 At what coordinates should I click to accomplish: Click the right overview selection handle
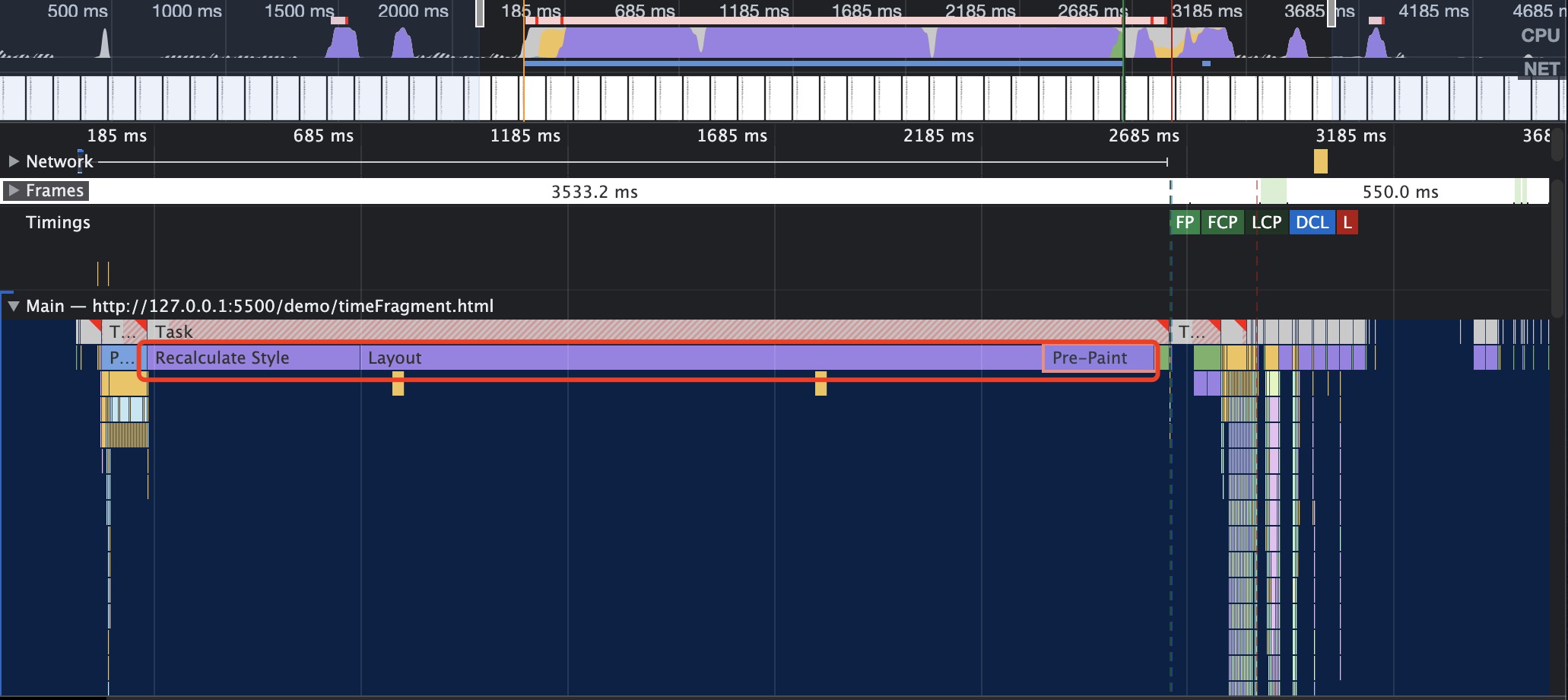tap(1332, 13)
